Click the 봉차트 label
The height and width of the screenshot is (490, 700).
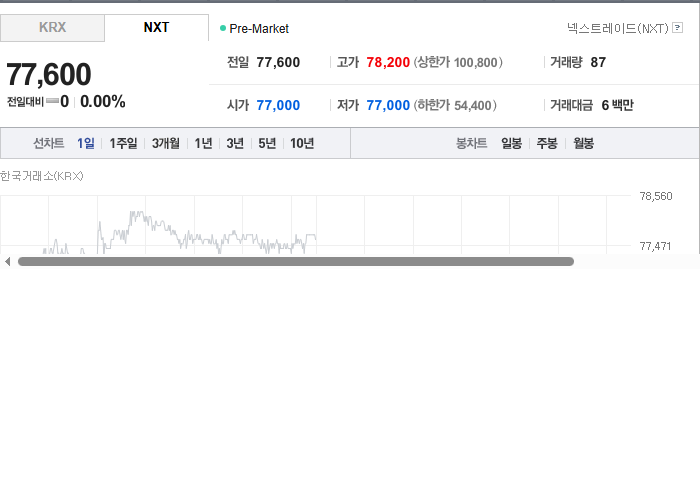471,143
